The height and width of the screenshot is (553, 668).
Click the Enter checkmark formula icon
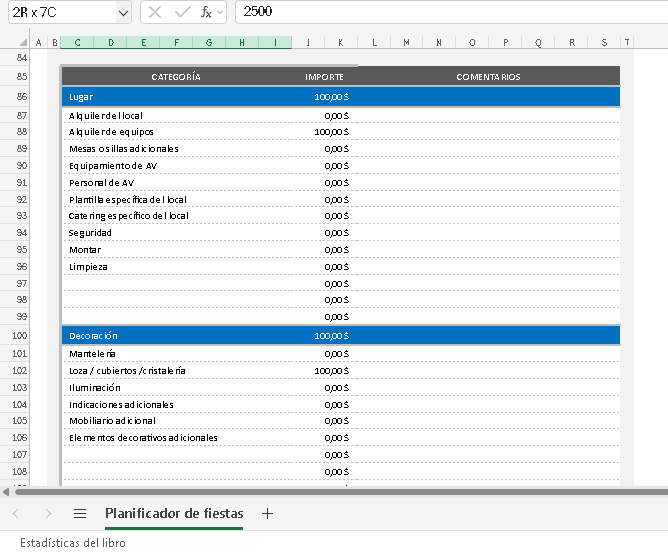click(x=181, y=12)
